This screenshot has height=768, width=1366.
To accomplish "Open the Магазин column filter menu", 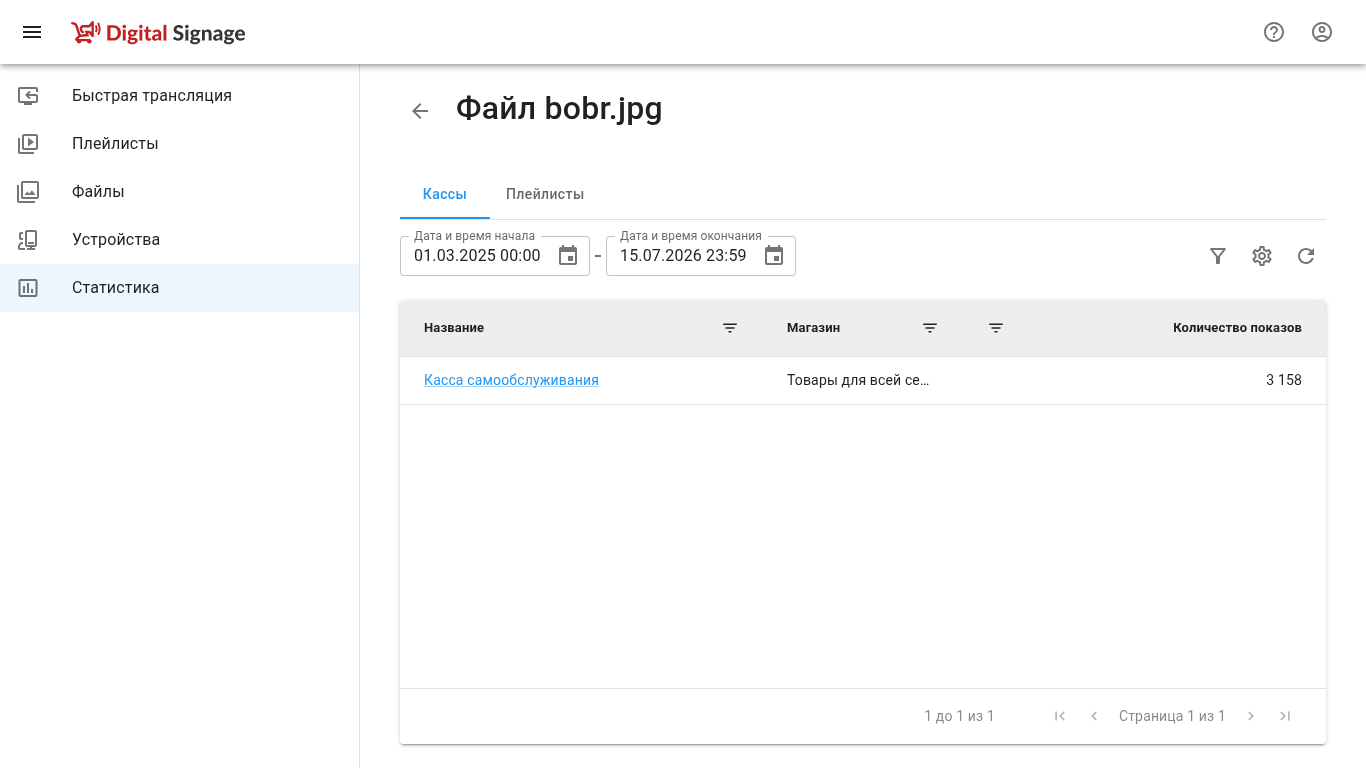I will (930, 328).
